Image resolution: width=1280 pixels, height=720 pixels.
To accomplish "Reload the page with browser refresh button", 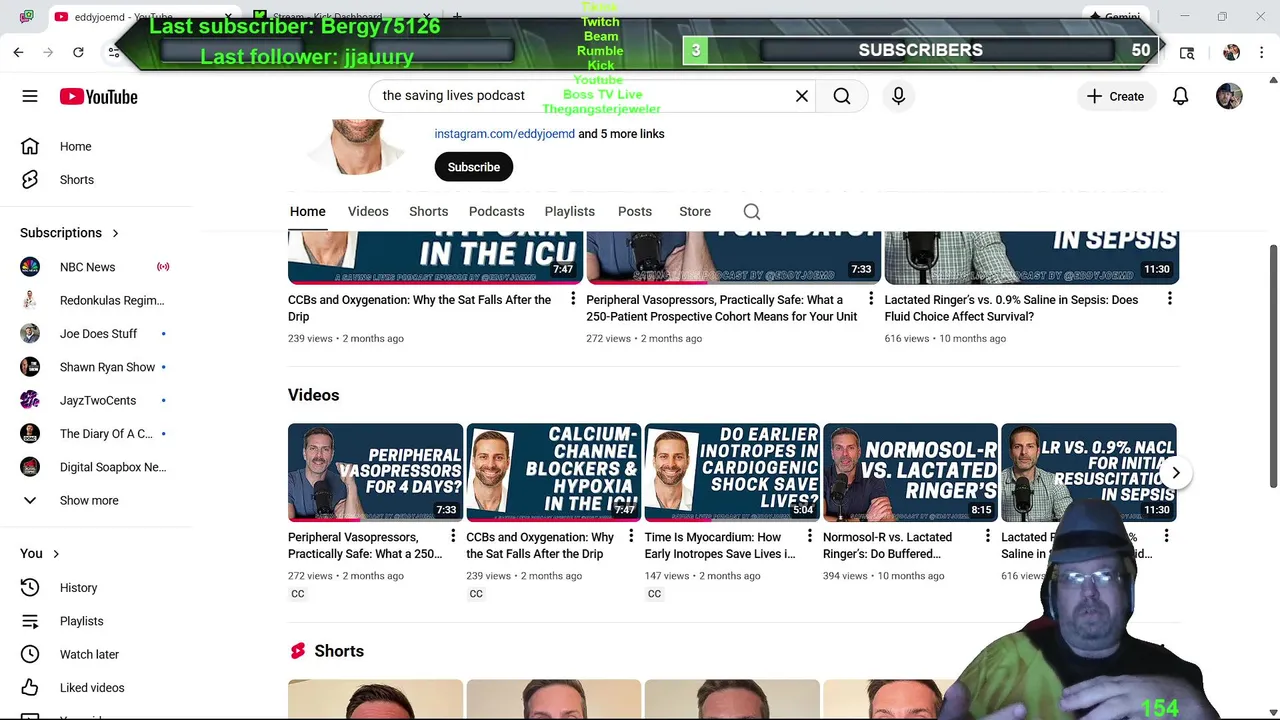I will coord(78,52).
